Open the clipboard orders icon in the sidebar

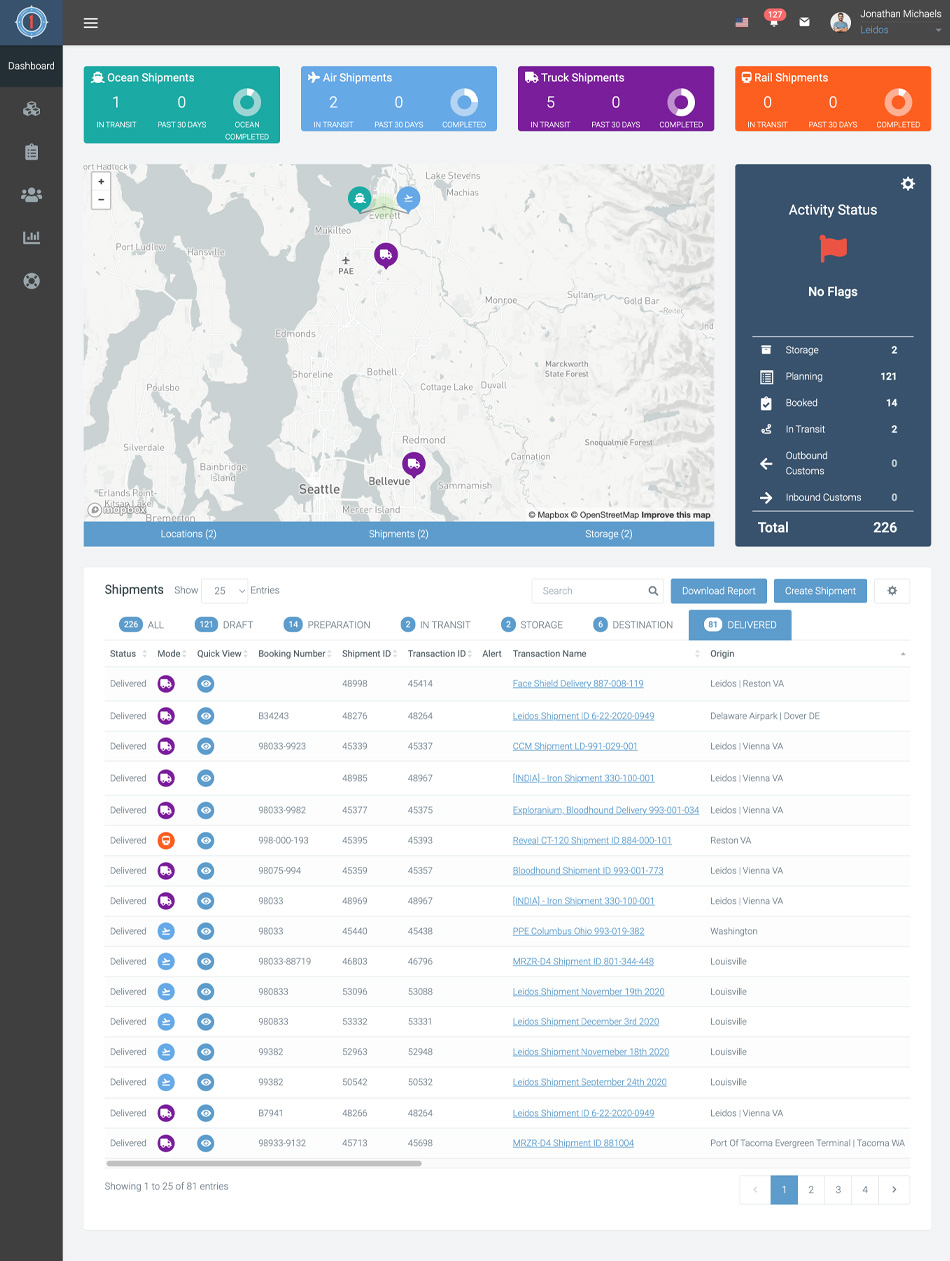click(x=31, y=152)
